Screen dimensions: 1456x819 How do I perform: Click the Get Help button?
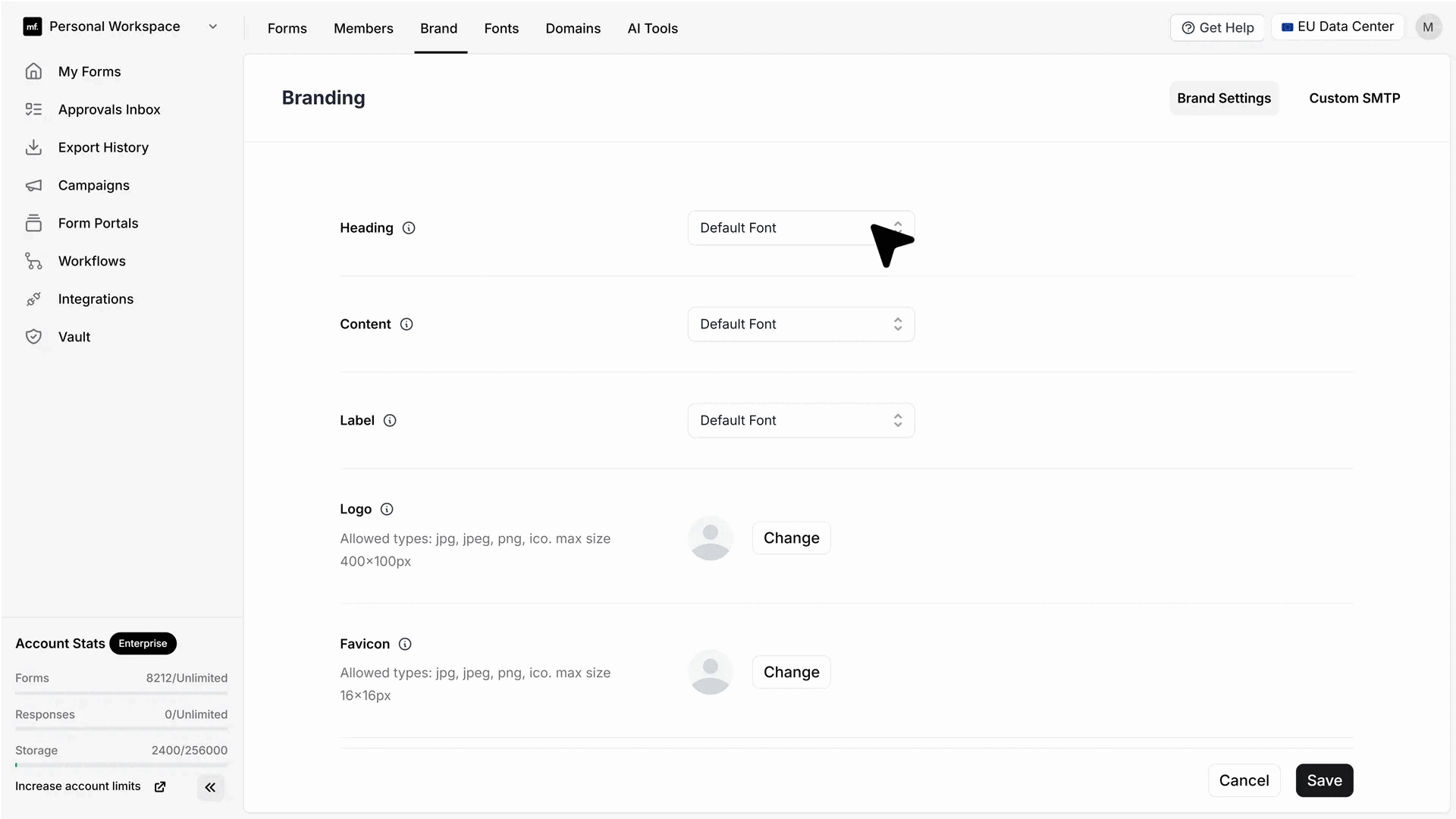(1217, 27)
